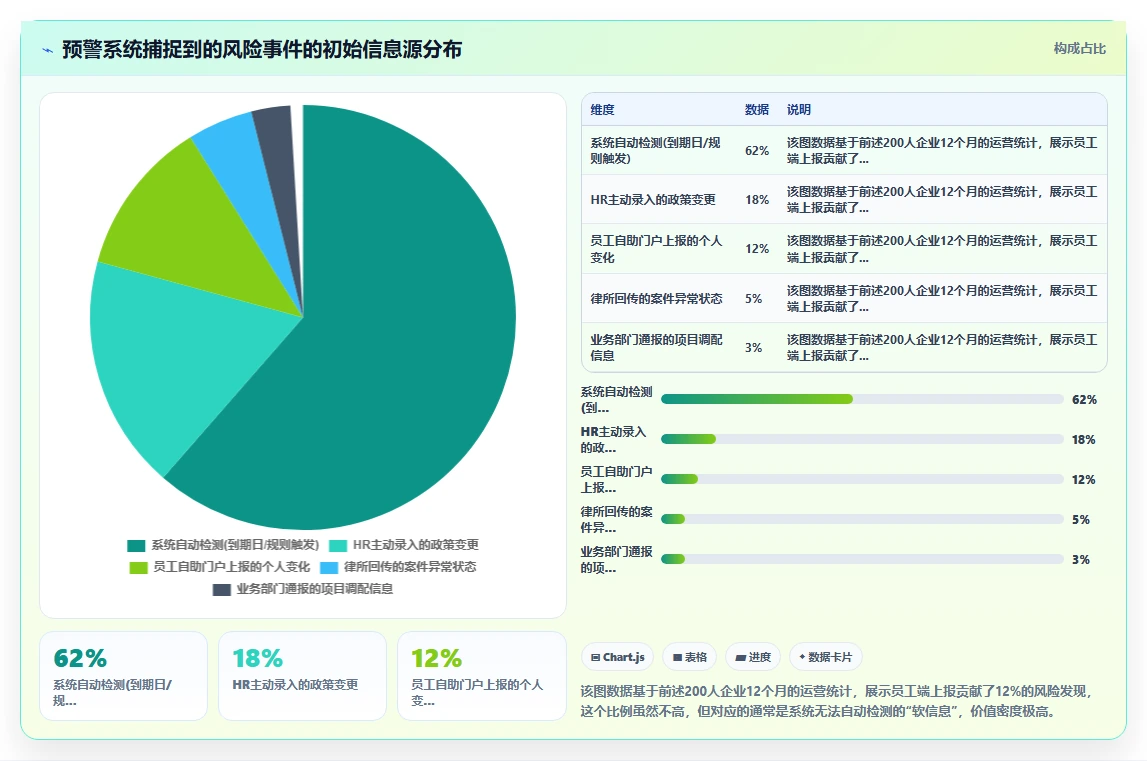
Task: Open the 62% 系统自动检测 data card
Action: pos(124,676)
